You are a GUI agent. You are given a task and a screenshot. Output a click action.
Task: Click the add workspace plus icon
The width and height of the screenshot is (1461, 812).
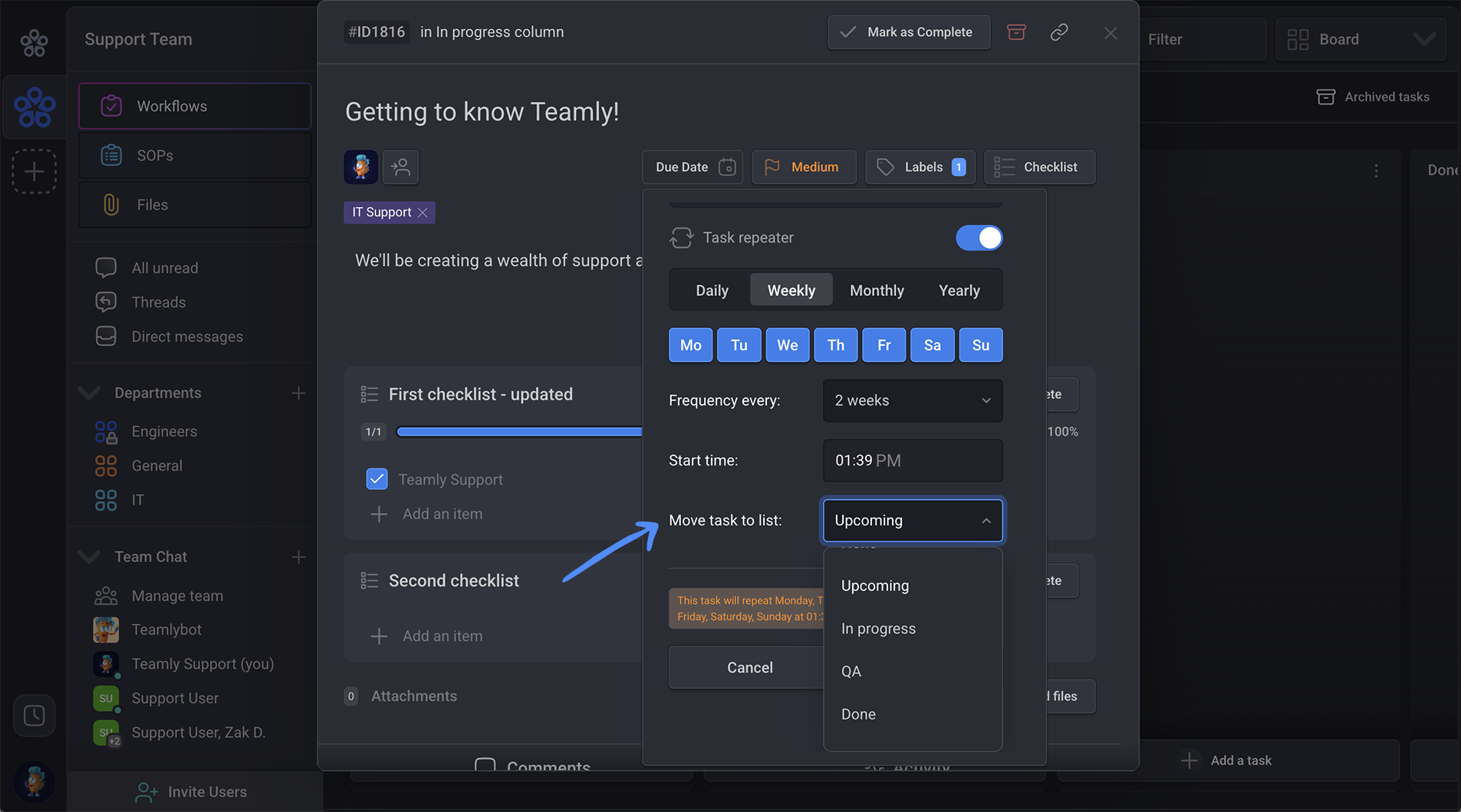click(x=34, y=171)
